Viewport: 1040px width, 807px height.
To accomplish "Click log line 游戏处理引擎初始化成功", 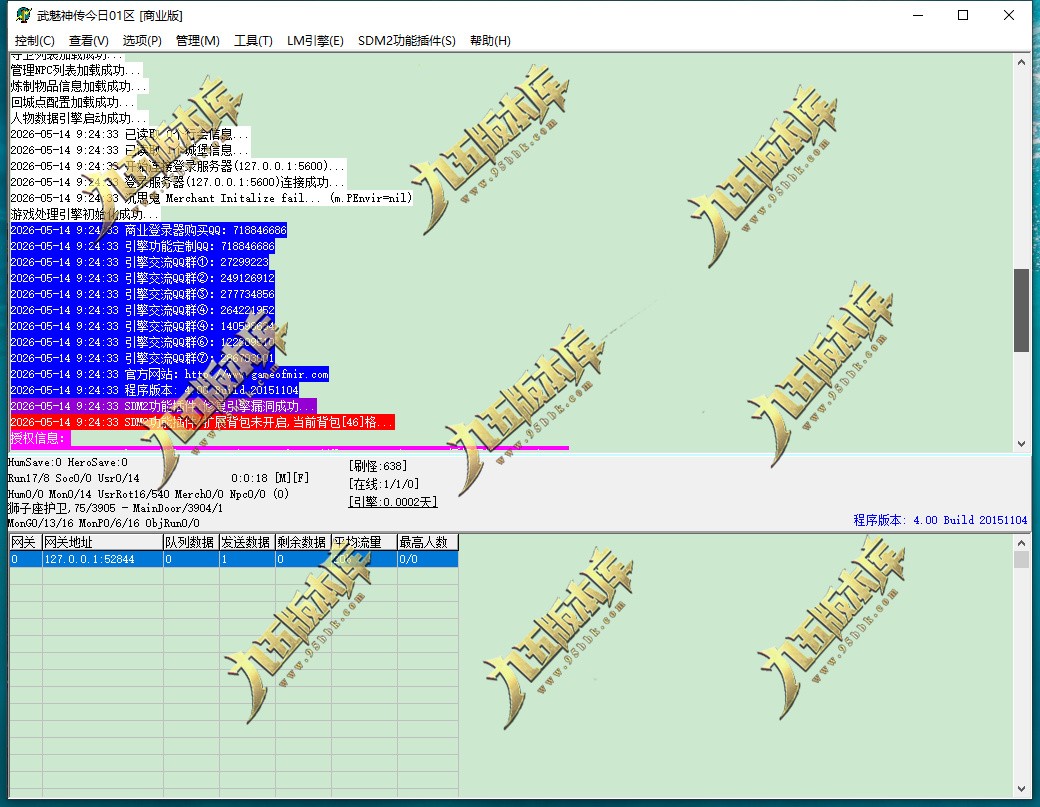I will 85,214.
